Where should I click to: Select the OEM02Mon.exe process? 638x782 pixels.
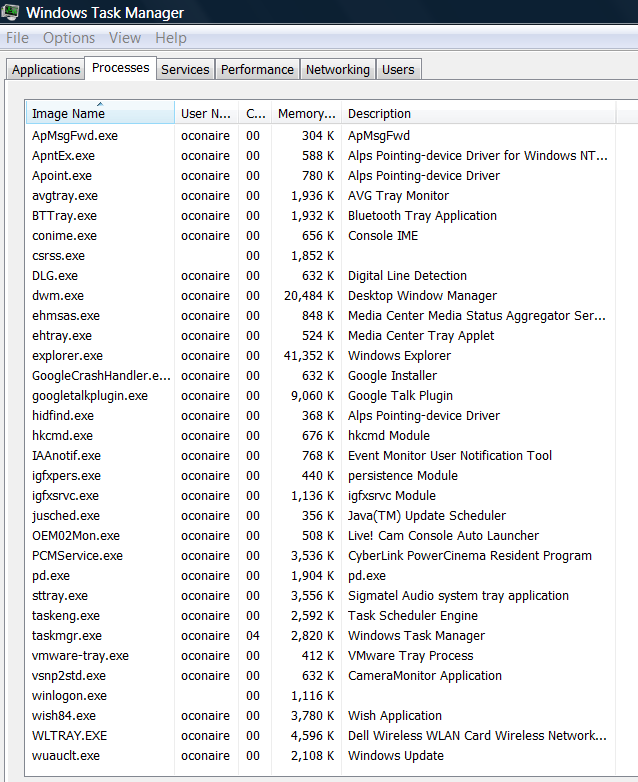(x=320, y=536)
